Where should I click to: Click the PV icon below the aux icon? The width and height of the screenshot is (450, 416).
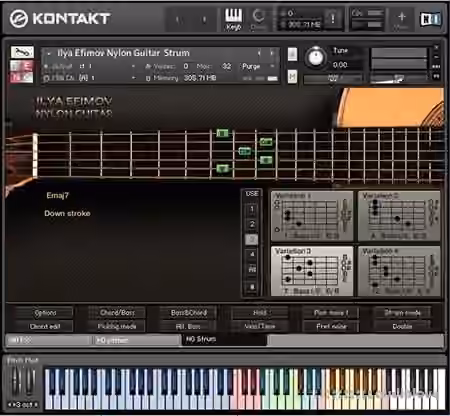[436, 76]
